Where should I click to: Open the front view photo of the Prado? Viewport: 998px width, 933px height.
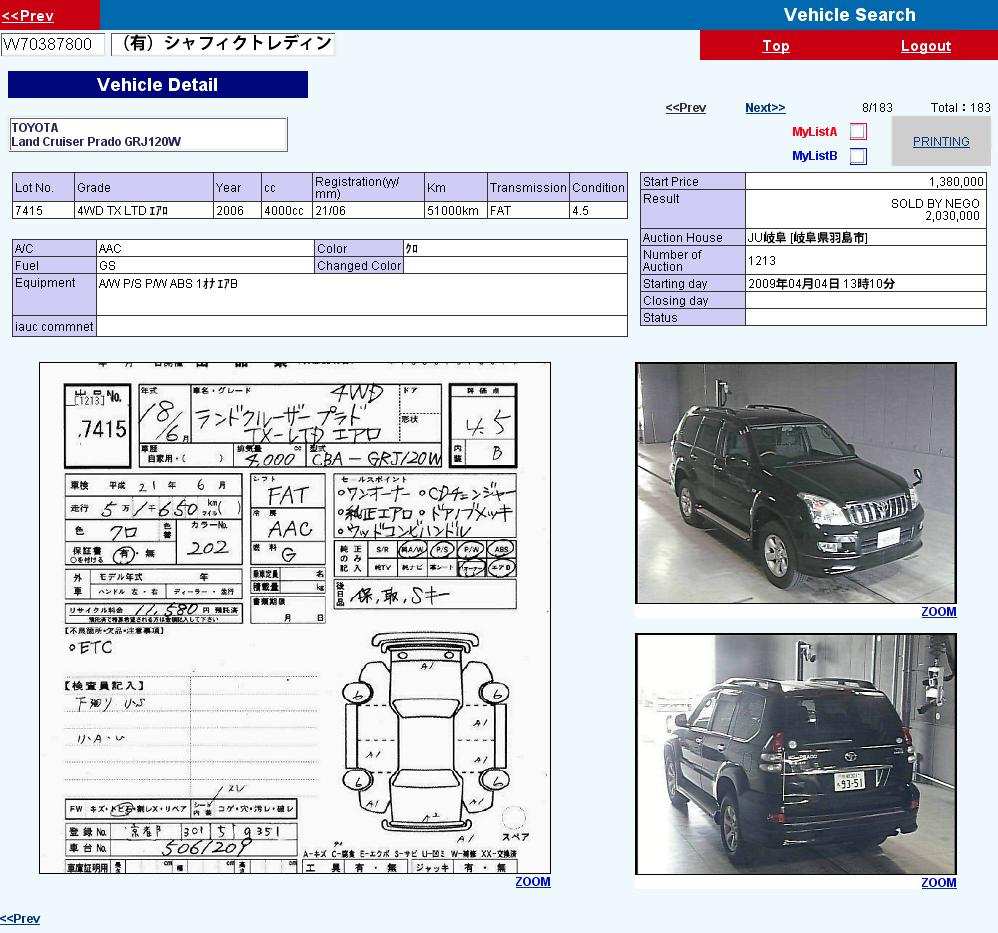[796, 483]
